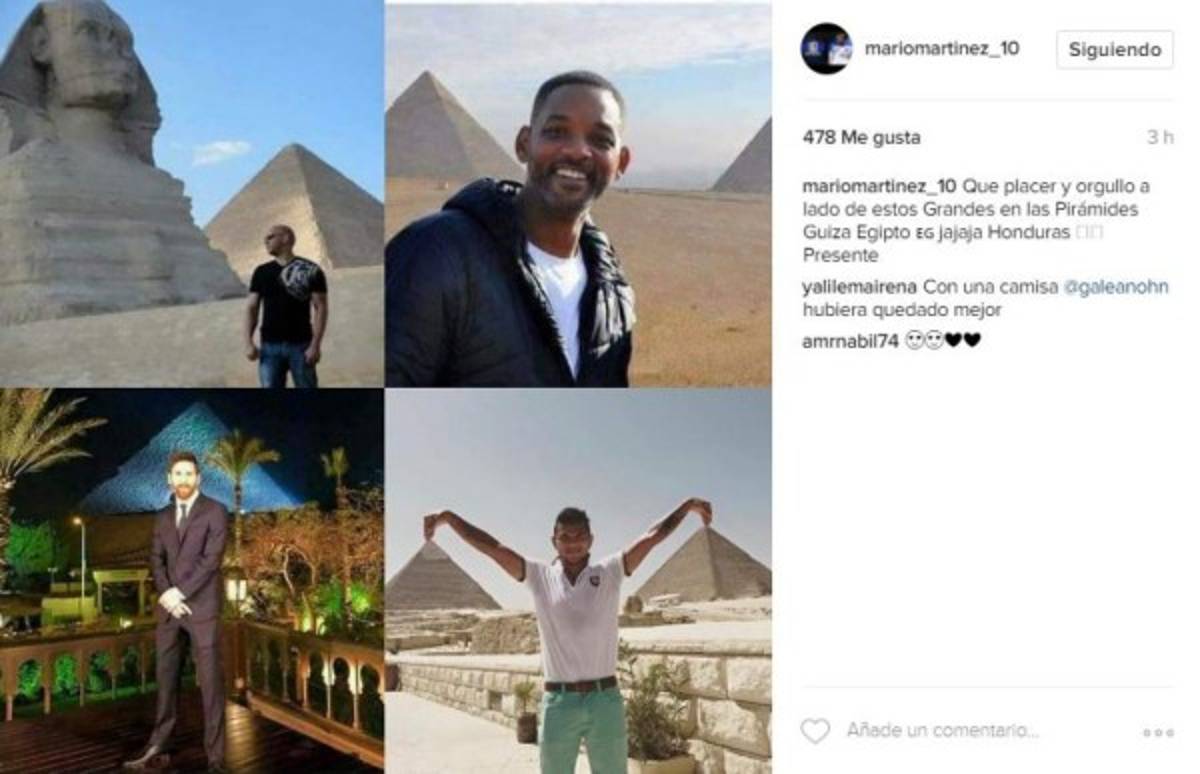
Task: Click the Sphinx photo in the collage
Action: pos(191,193)
